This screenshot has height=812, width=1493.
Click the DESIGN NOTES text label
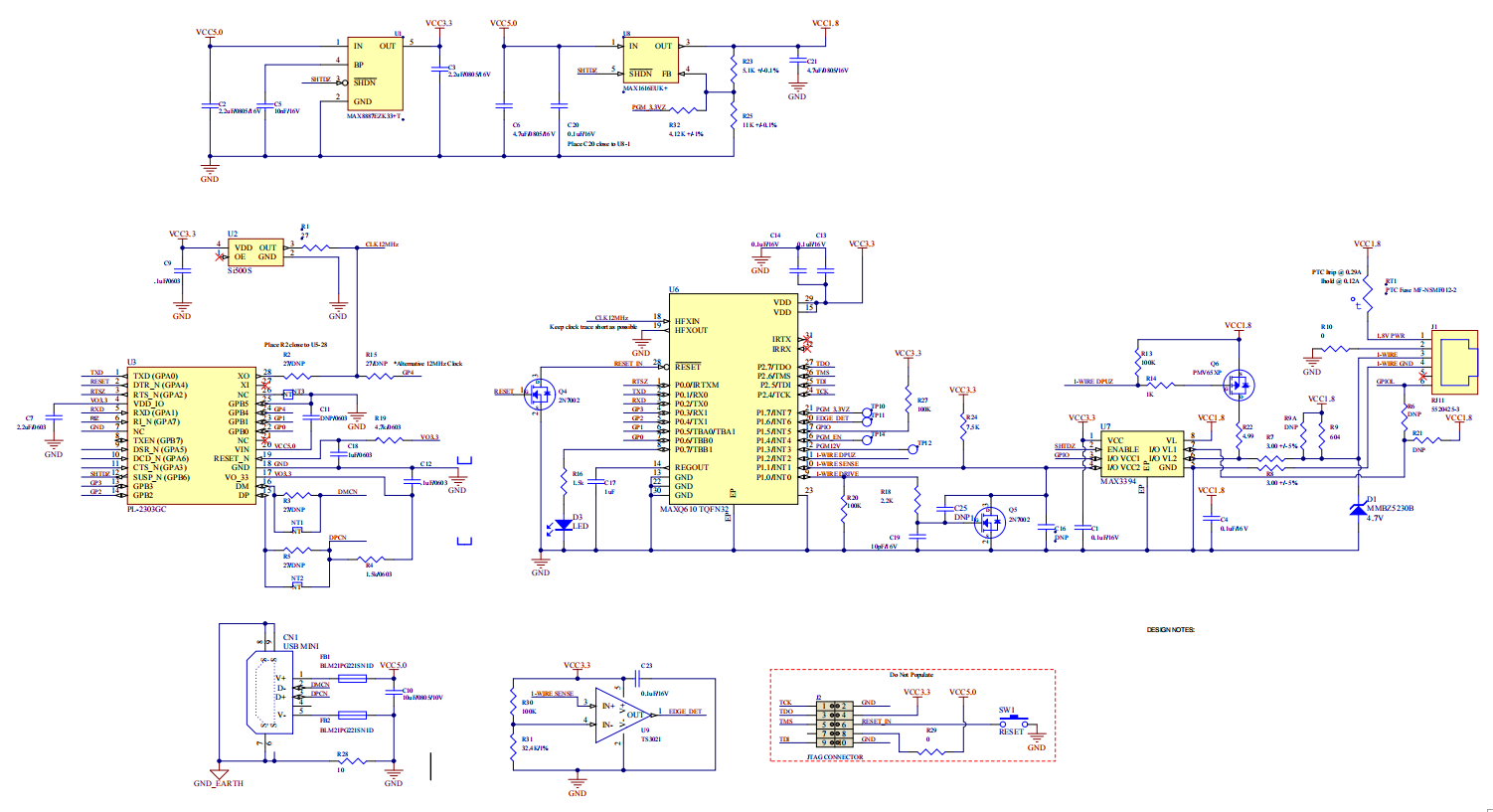pyautogui.click(x=1170, y=630)
